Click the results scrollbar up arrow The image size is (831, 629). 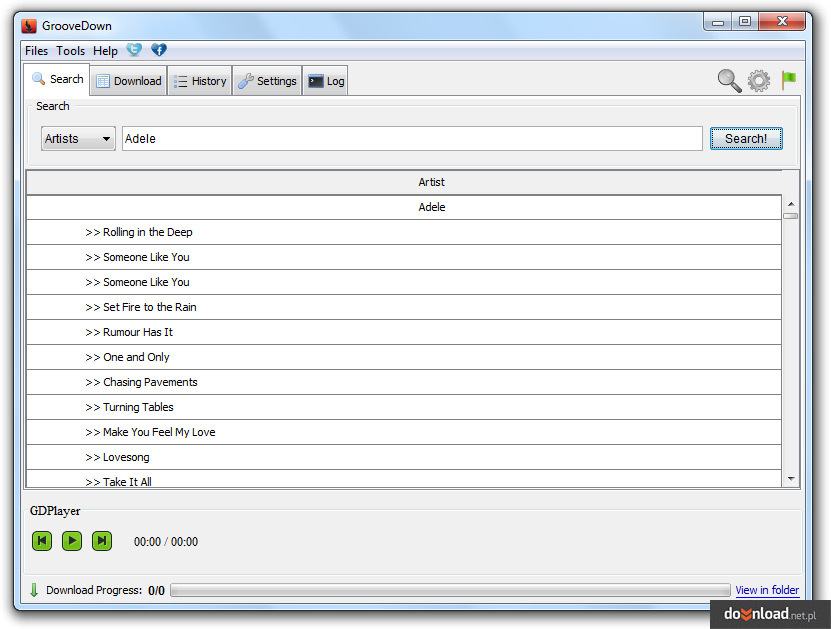(x=791, y=204)
